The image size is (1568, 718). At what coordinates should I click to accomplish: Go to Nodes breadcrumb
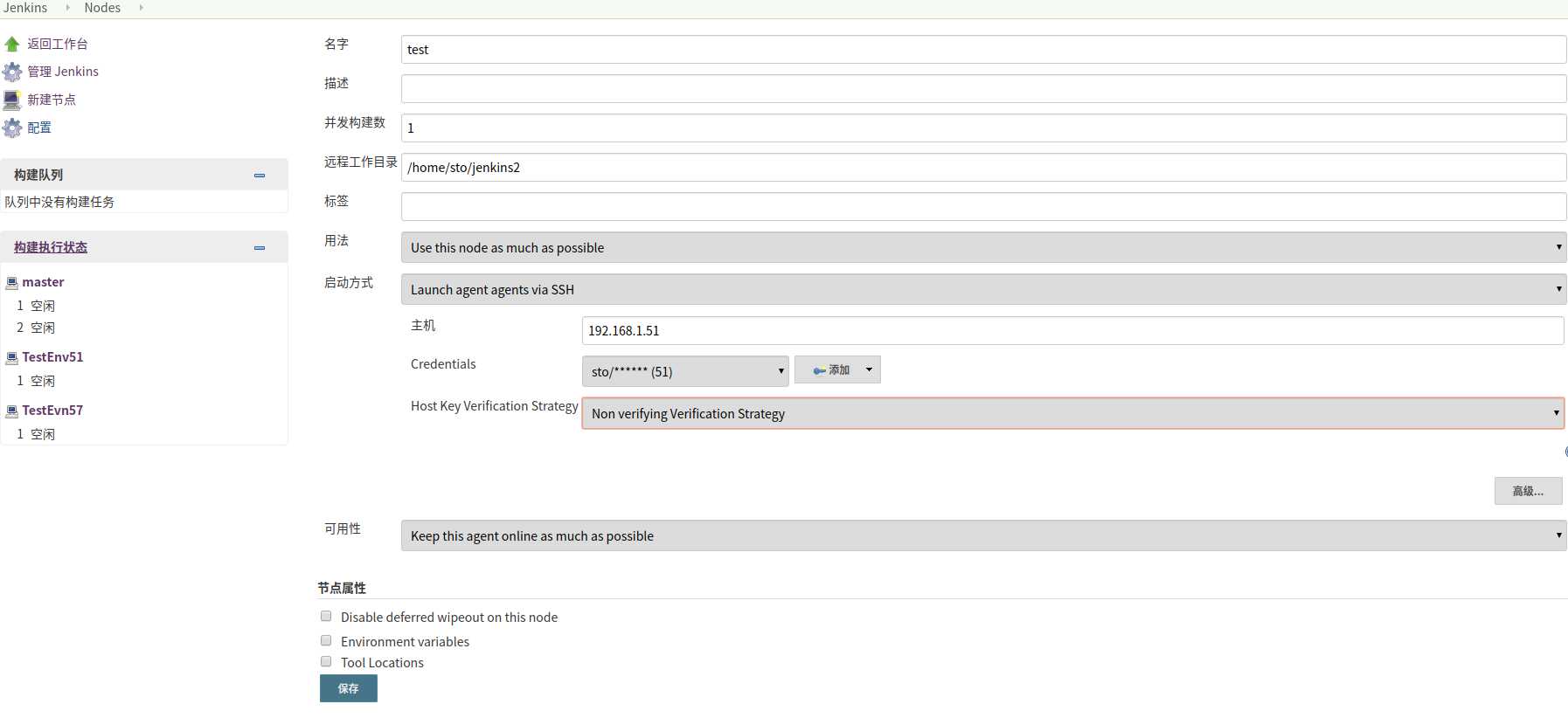point(102,8)
